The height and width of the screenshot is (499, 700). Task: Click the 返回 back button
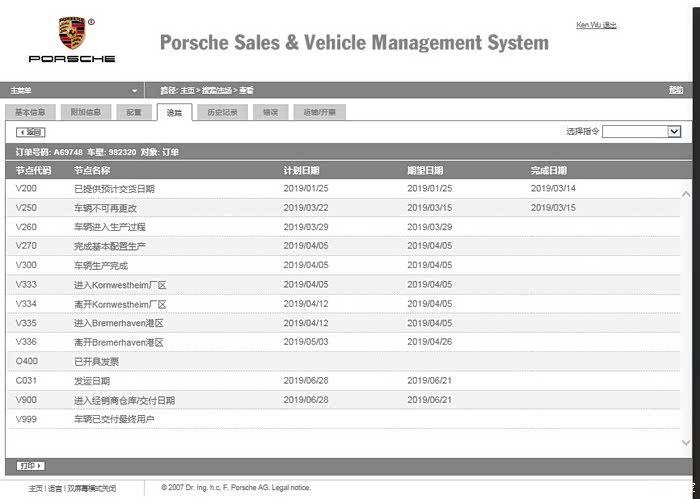coord(31,132)
